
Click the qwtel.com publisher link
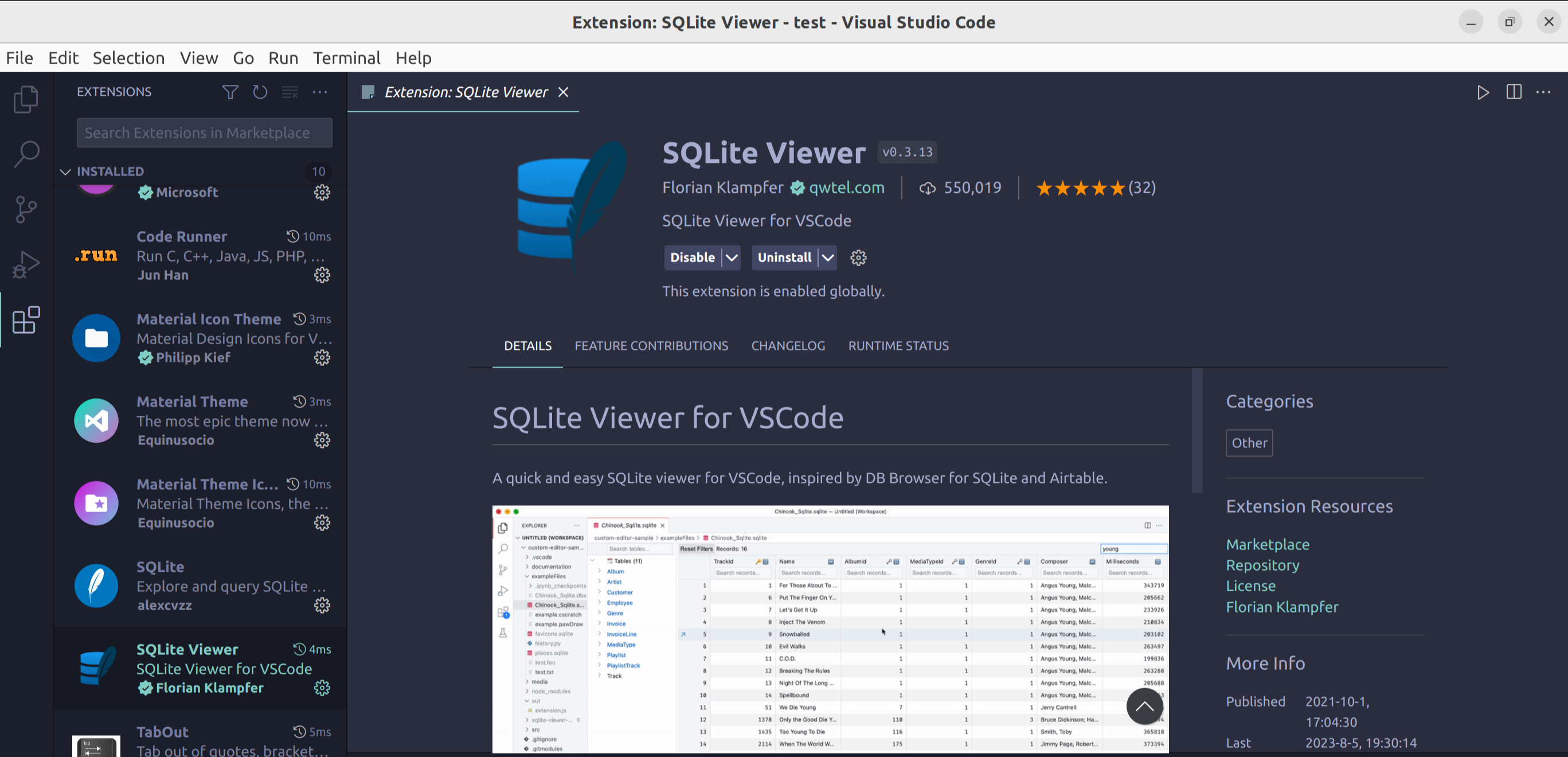point(846,188)
